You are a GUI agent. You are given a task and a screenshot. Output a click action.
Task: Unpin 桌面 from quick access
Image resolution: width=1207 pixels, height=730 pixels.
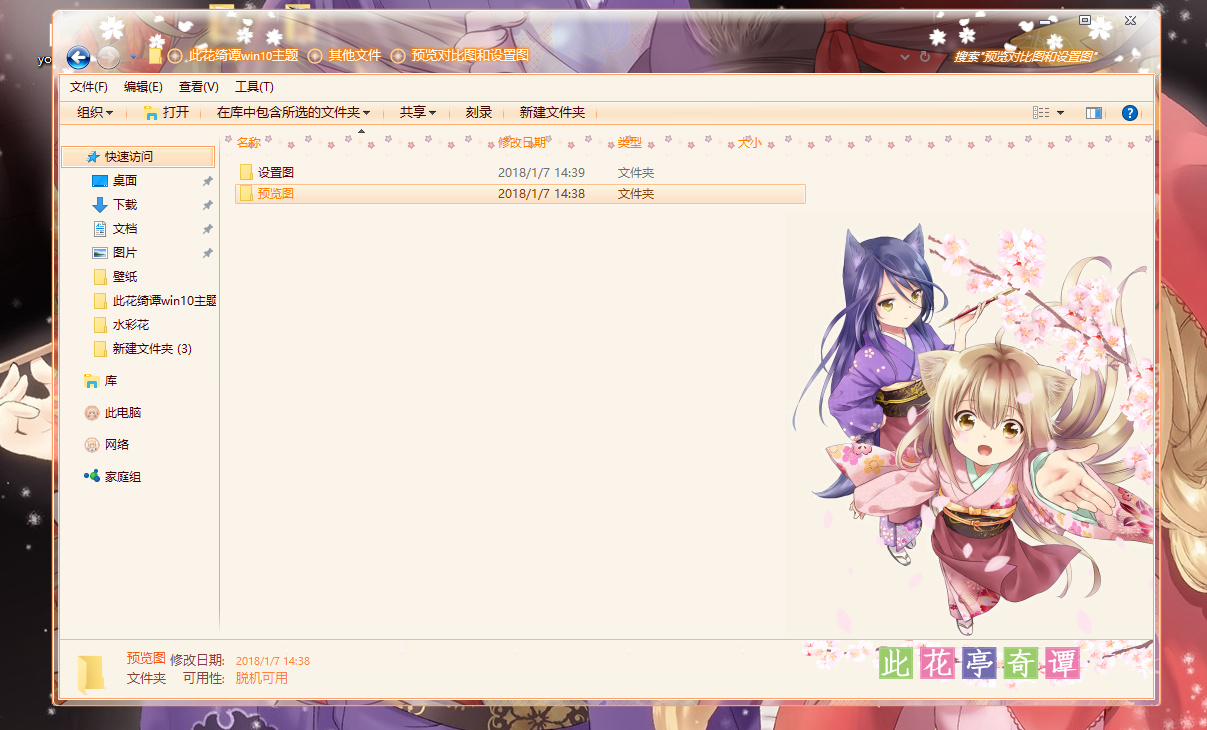pyautogui.click(x=207, y=180)
